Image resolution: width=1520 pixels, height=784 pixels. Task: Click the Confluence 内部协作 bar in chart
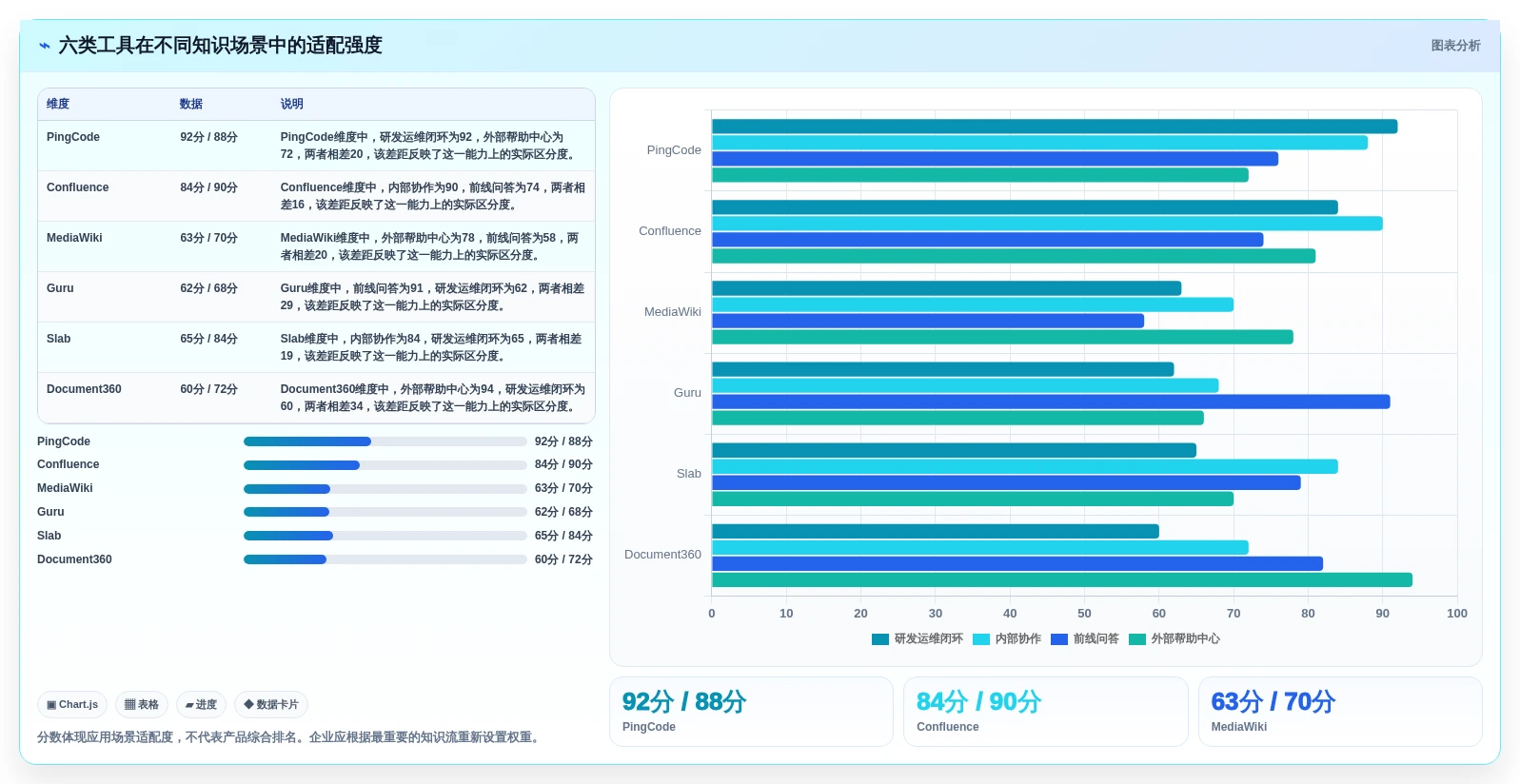[1047, 224]
